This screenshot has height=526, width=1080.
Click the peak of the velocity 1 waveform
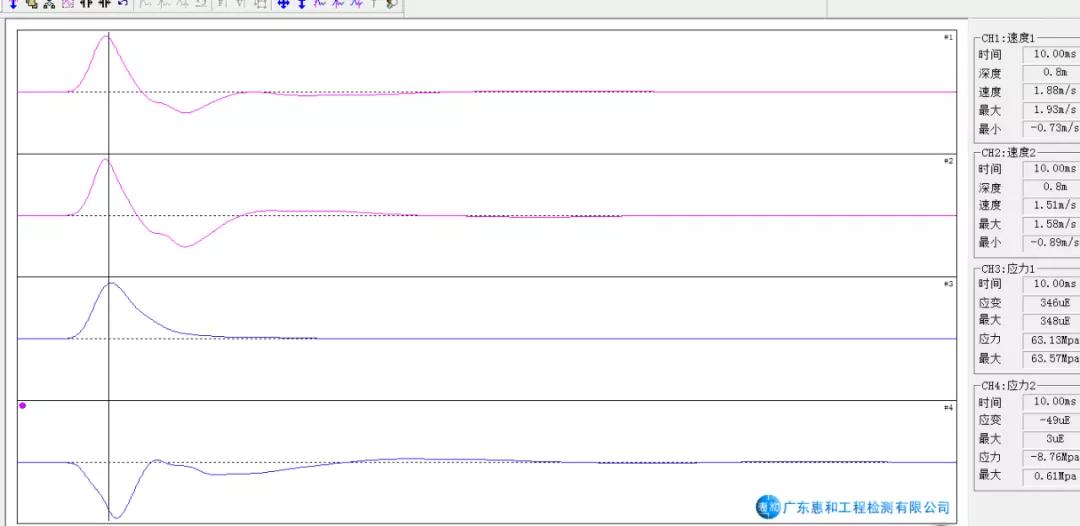click(106, 36)
